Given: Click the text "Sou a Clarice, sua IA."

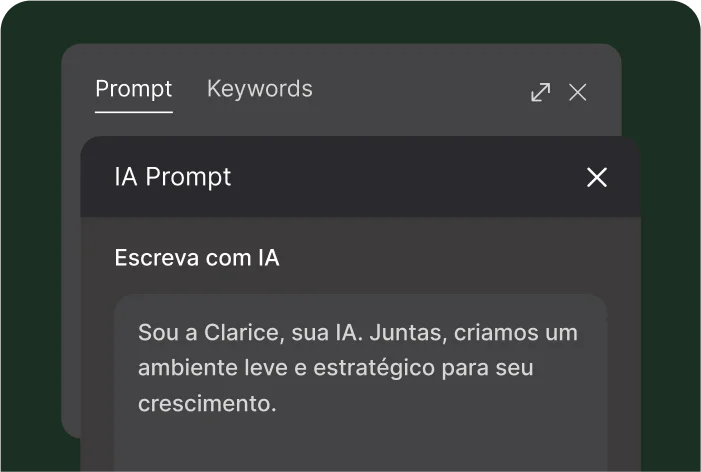Looking at the screenshot, I should coord(250,333).
